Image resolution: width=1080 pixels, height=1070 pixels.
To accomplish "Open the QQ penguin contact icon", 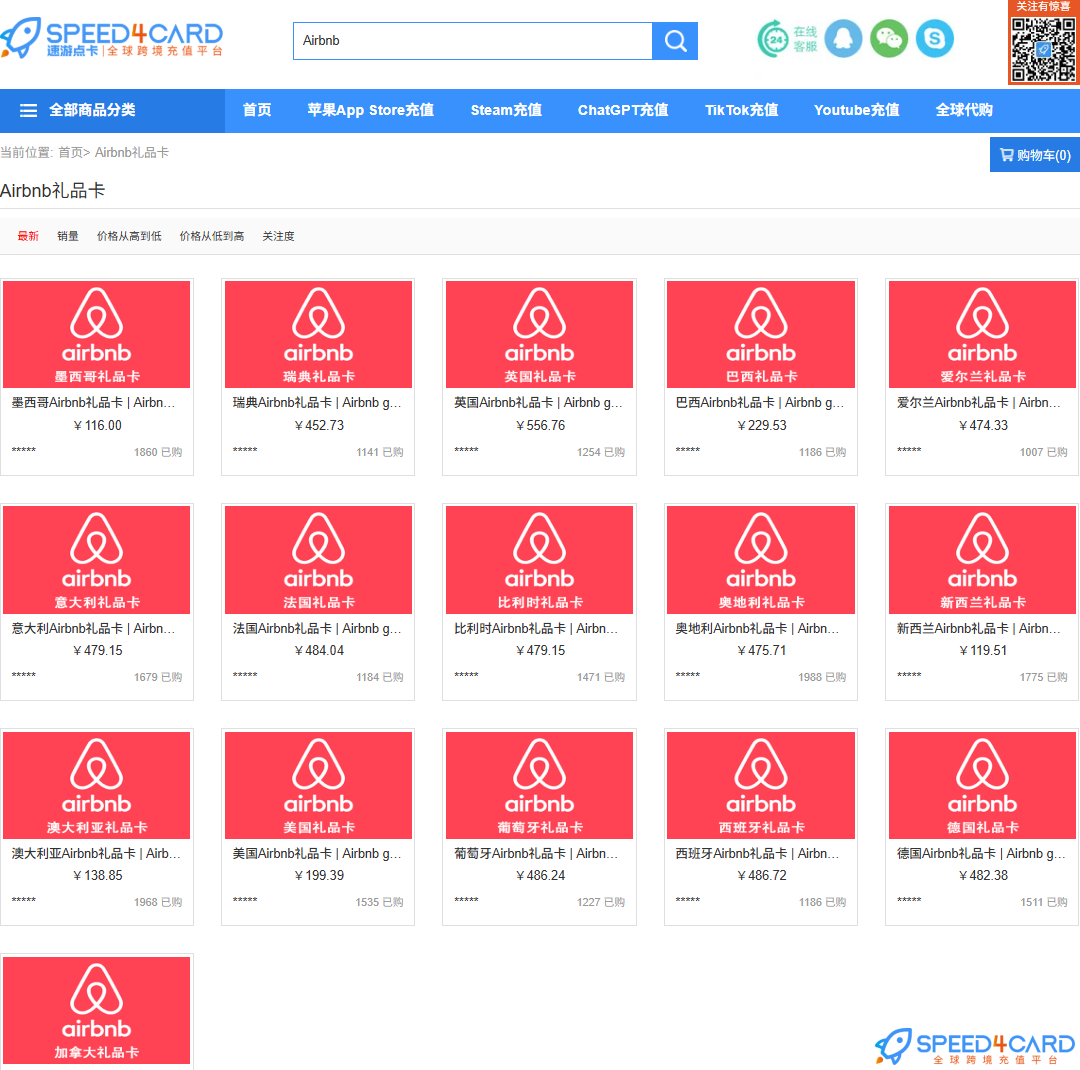I will click(843, 39).
